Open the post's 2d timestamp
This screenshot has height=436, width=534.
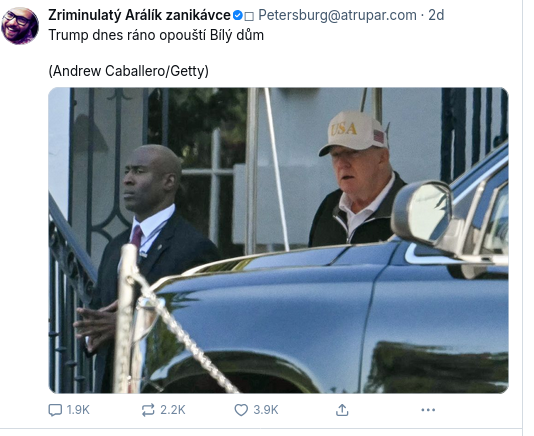pyautogui.click(x=436, y=15)
